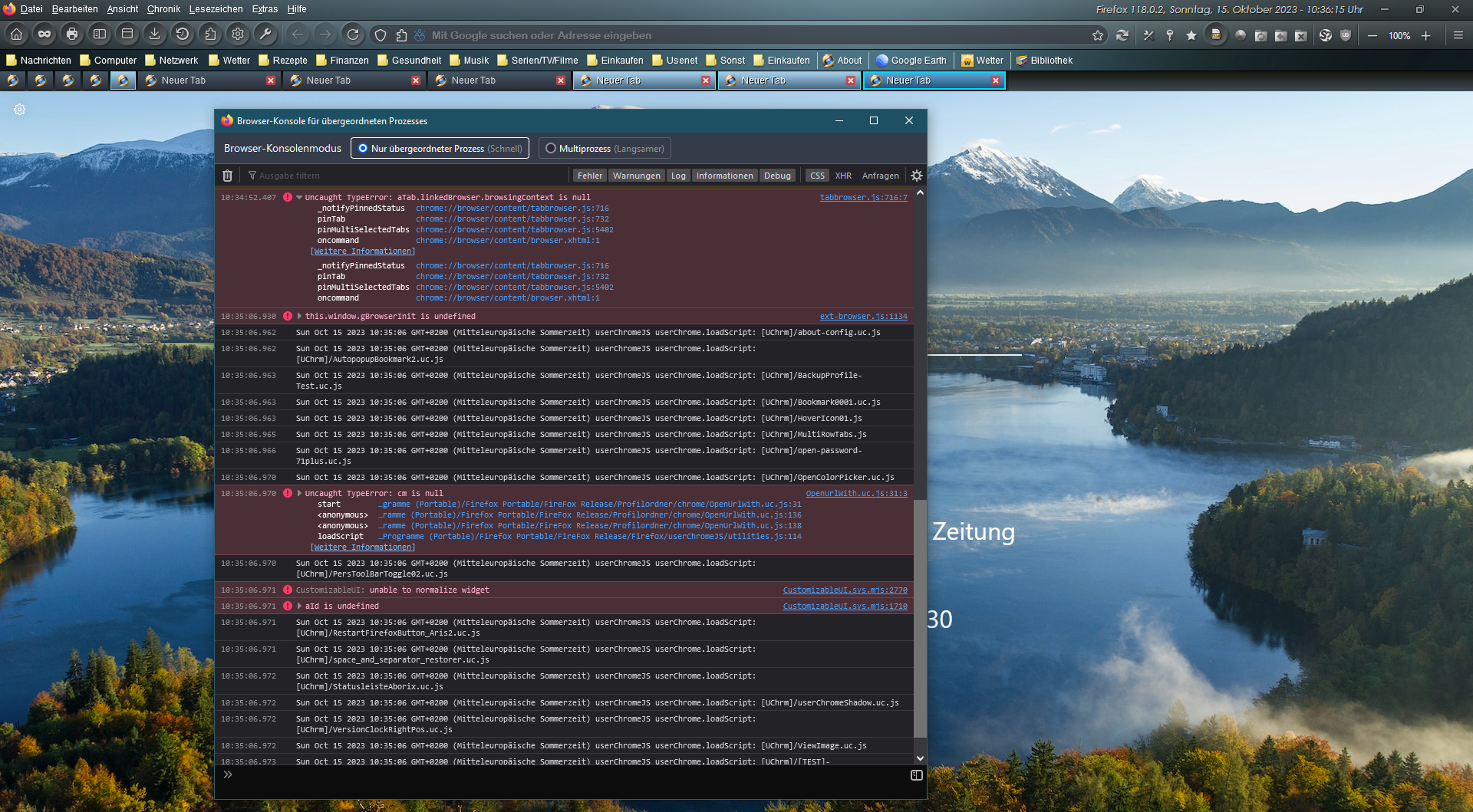The image size is (1473, 812).
Task: Collapse the aTab.linkedBrowser TypeError stack trace
Action: click(x=299, y=198)
